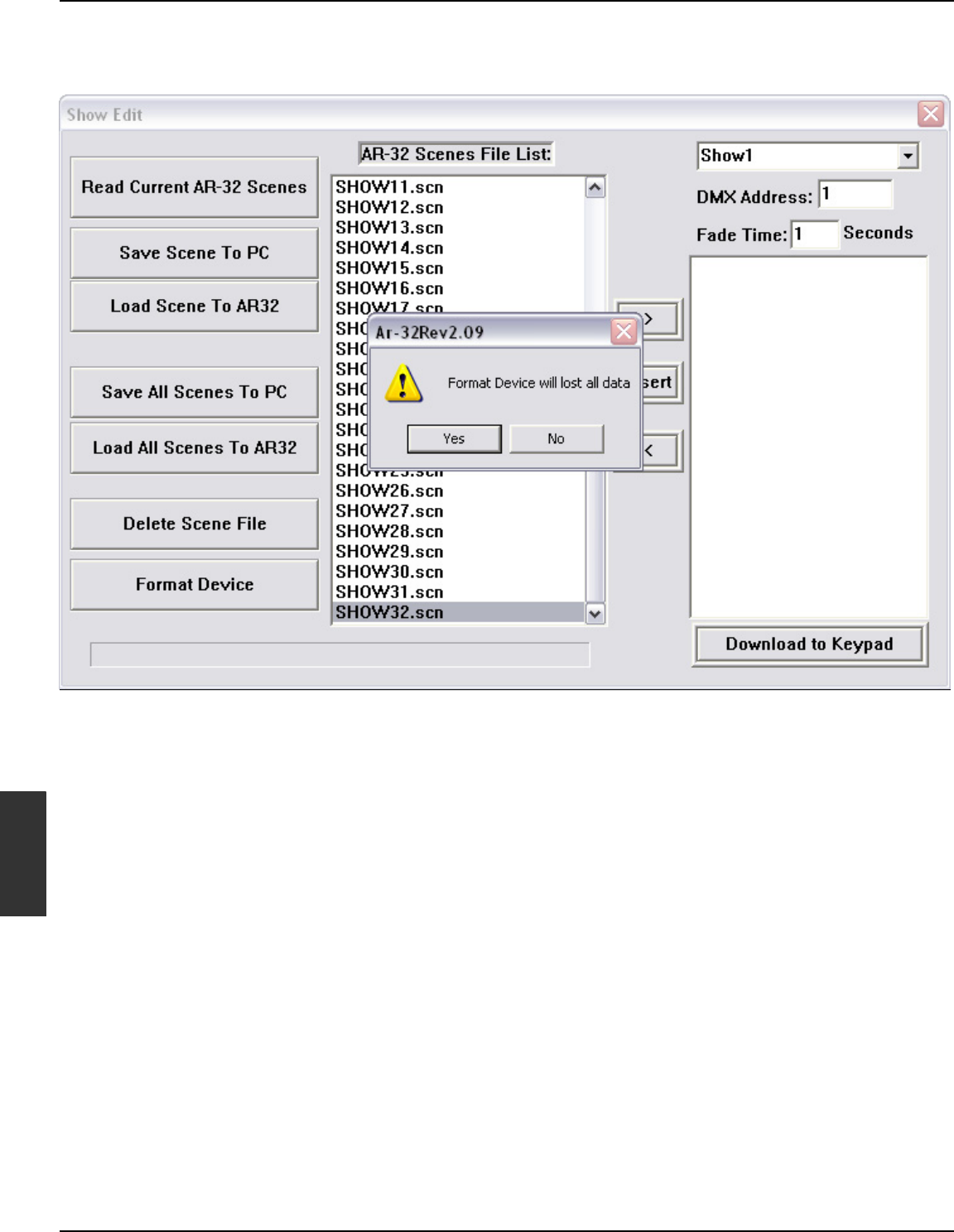Click Save All Scenes To PC
This screenshot has width=954, height=1232.
[x=195, y=392]
